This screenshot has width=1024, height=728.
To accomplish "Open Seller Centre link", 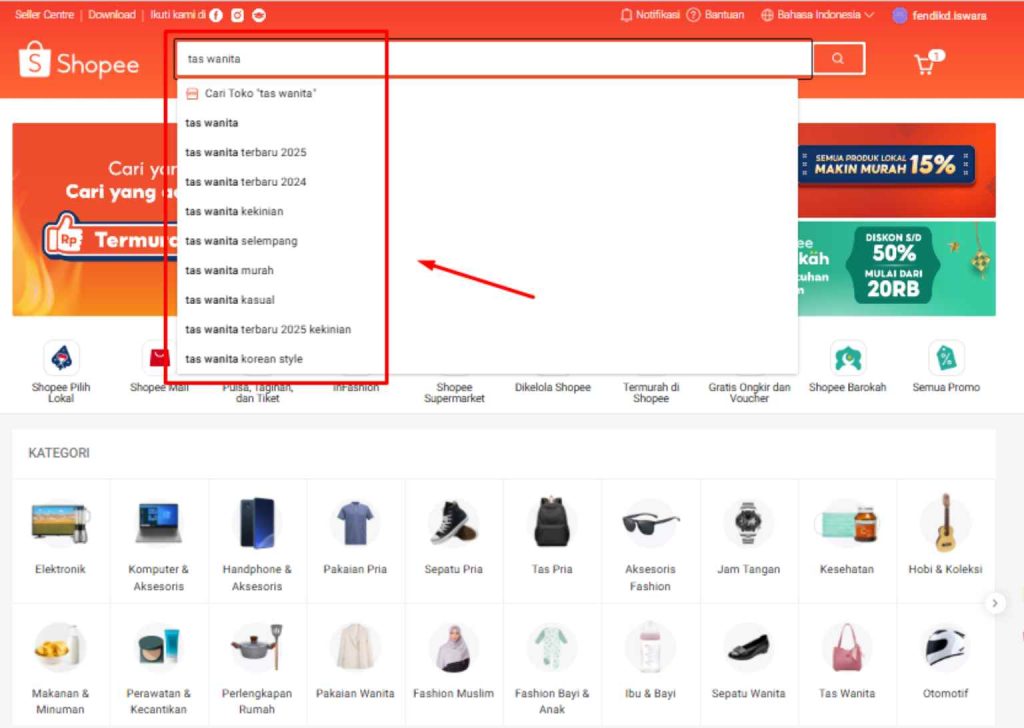I will click(x=44, y=14).
